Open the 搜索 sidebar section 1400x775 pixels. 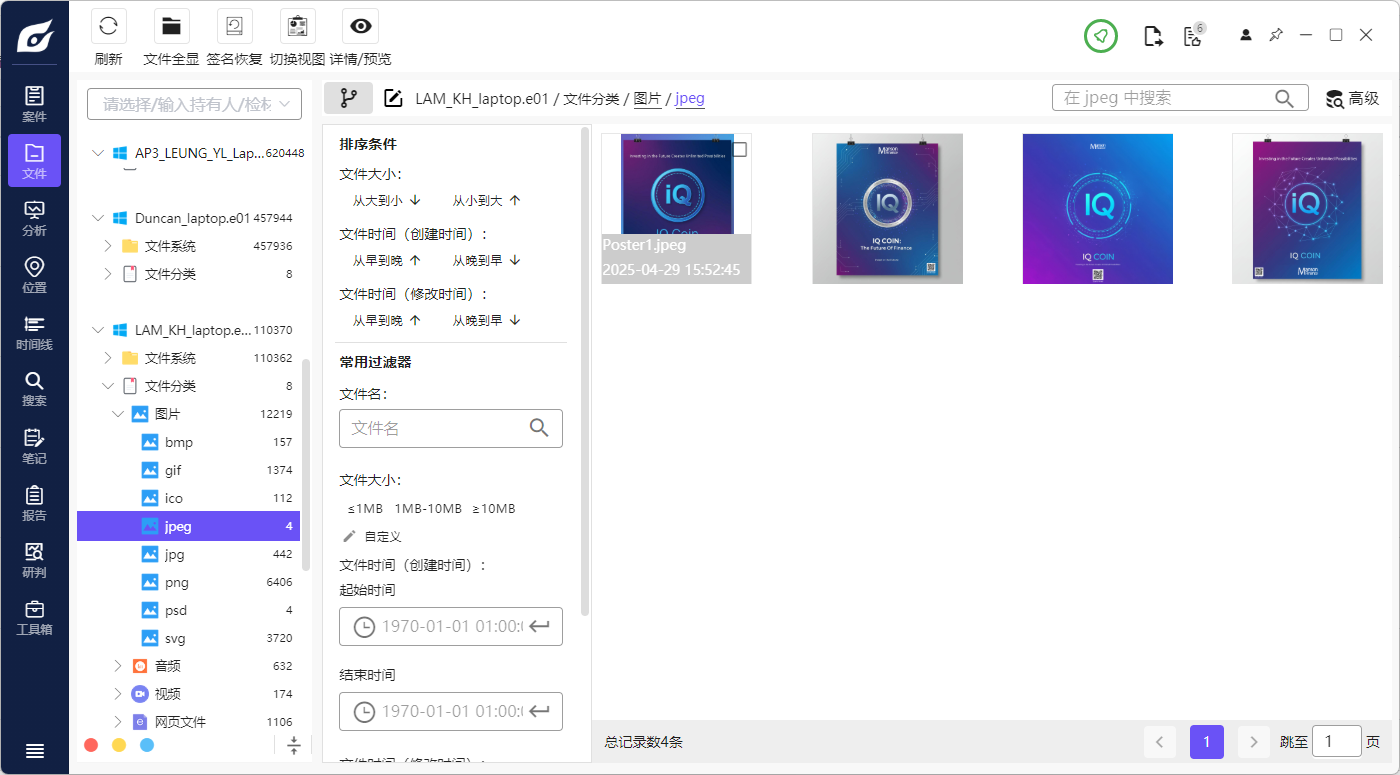coord(34,389)
